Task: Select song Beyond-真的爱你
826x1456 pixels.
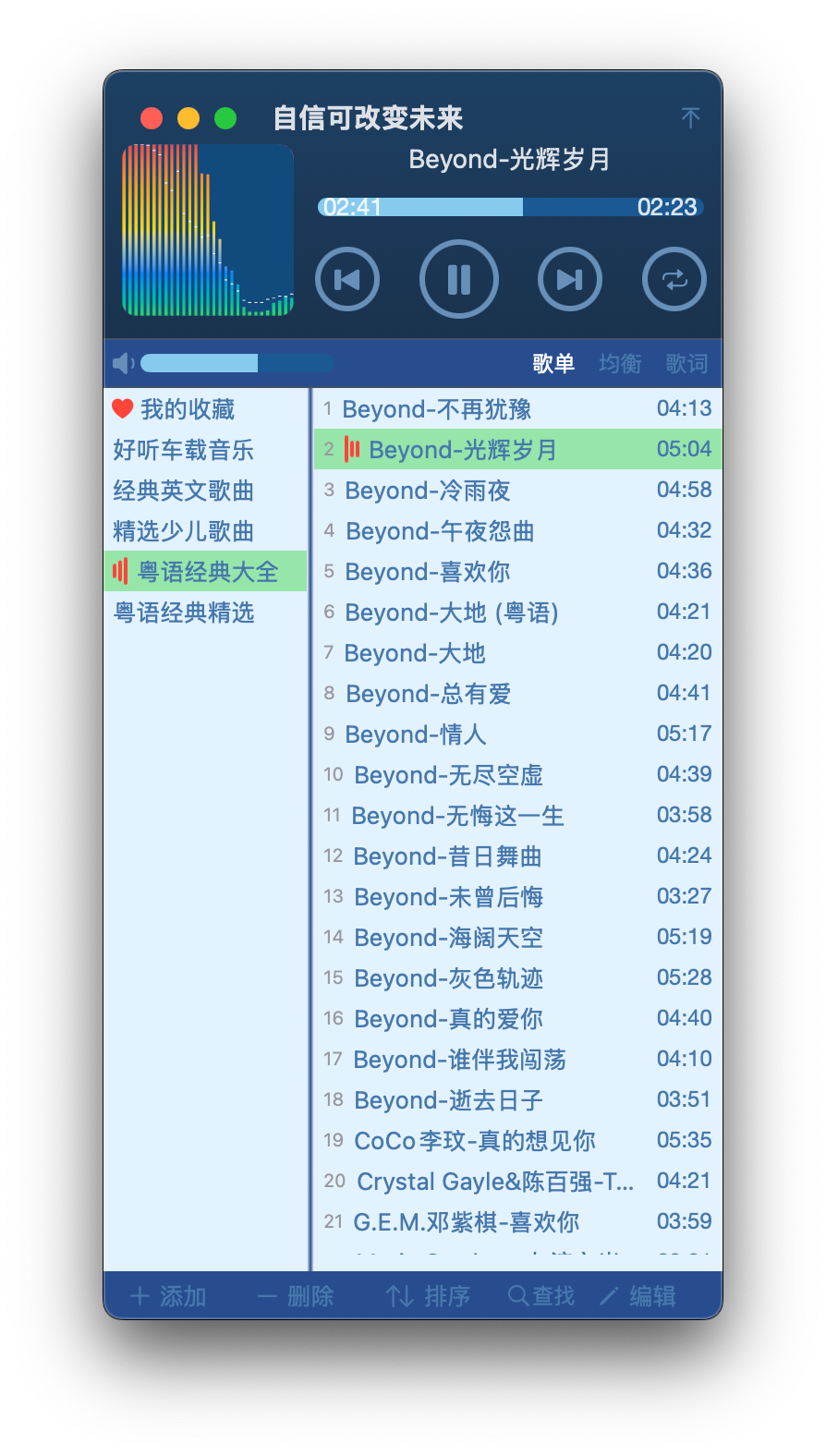Action: click(517, 1018)
